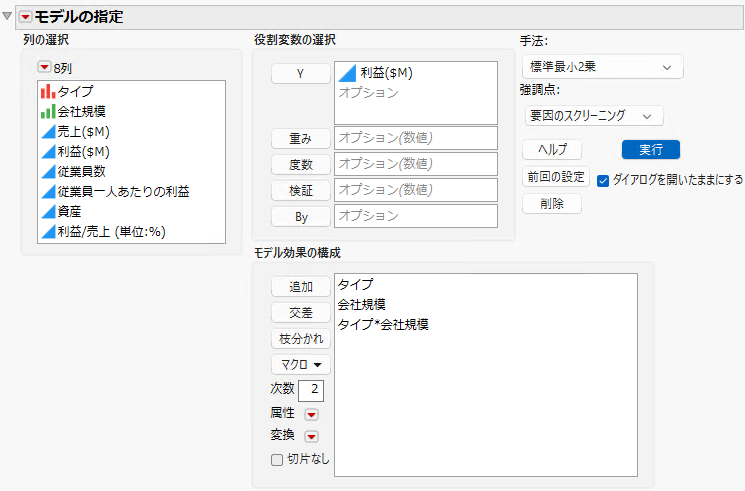This screenshot has height=491, width=745.
Task: Select the 資産 column in list
Action: pos(131,211)
